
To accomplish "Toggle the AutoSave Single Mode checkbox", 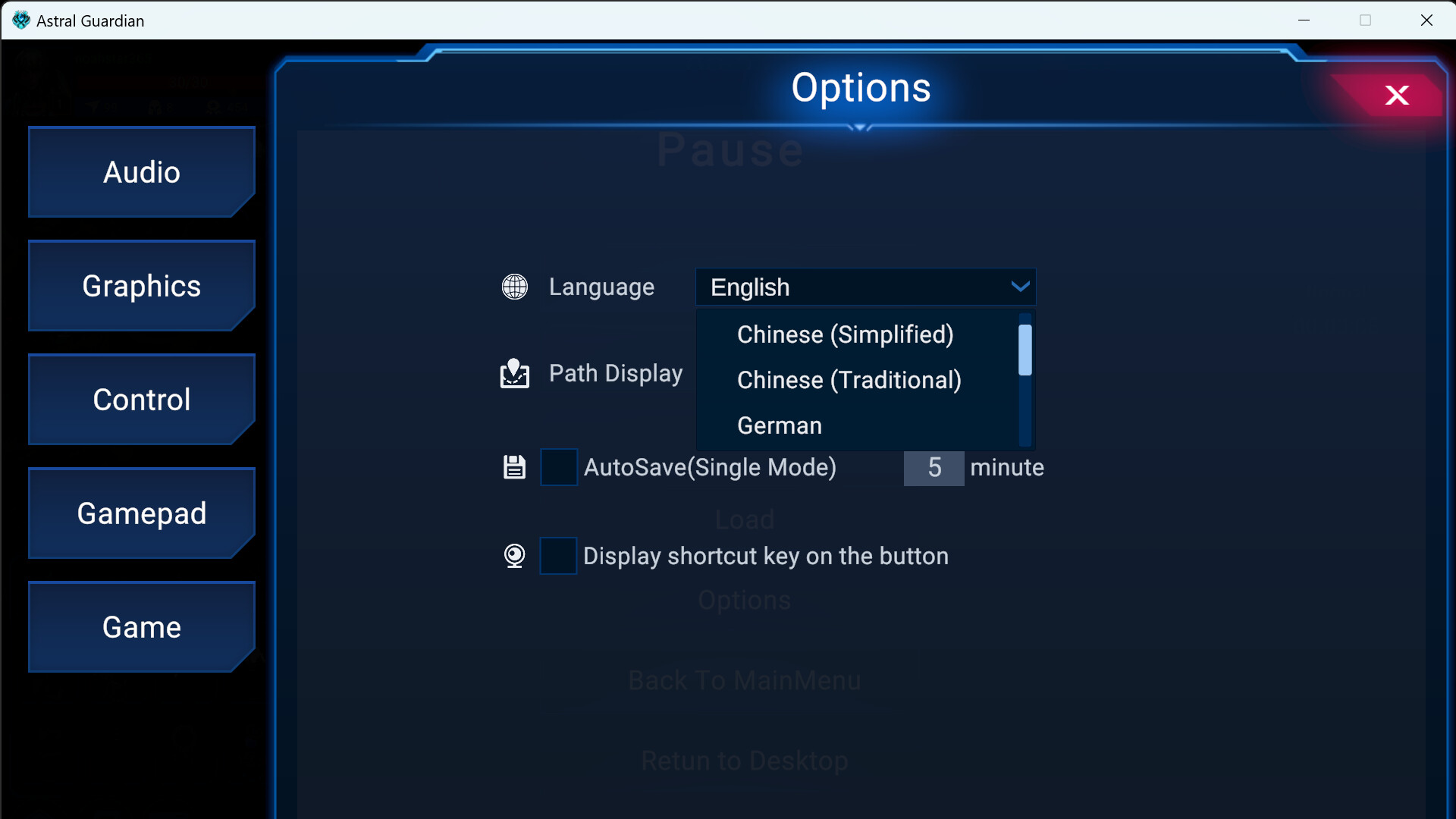I will point(557,467).
